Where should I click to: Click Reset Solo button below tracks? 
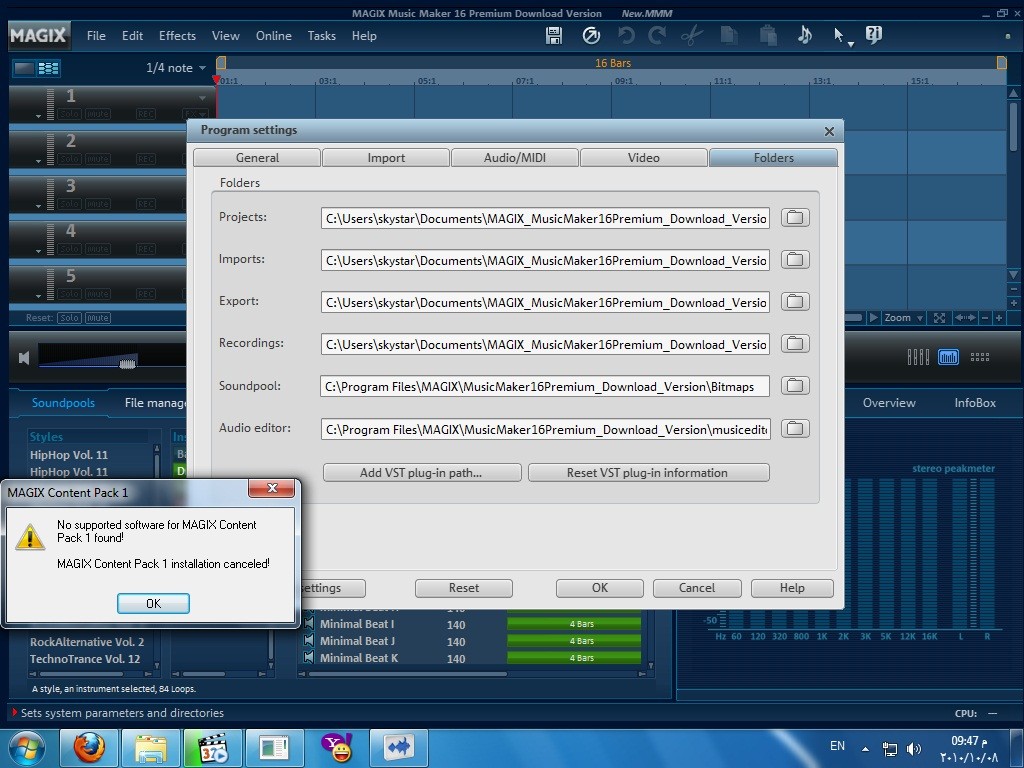pos(69,318)
